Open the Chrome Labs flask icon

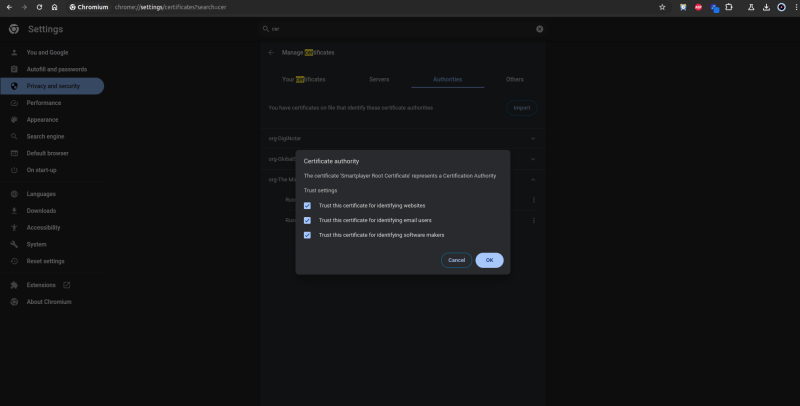[x=751, y=7]
